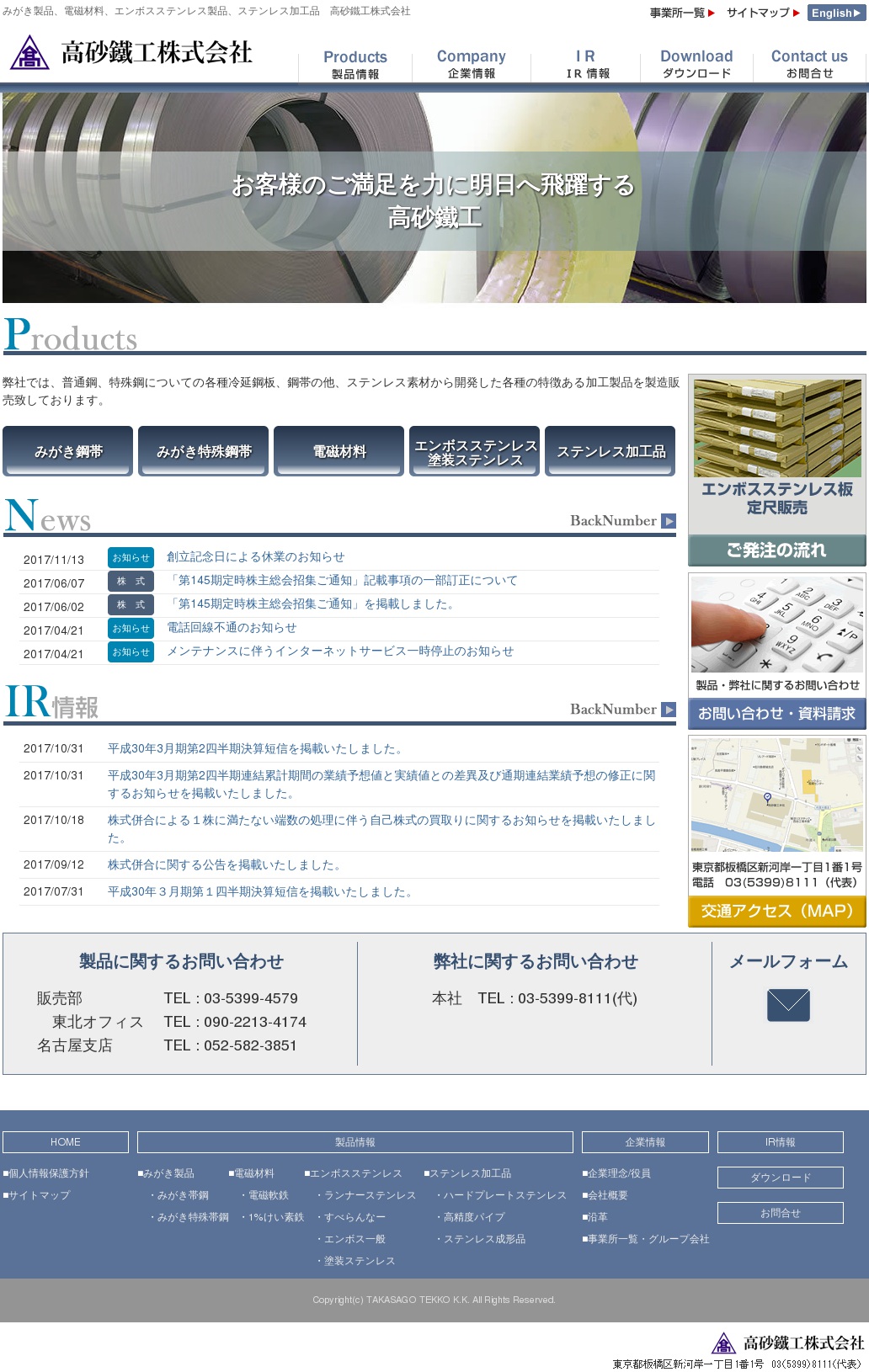Click the 株式 tag for 2017/06/07
The height and width of the screenshot is (1372, 869).
pyautogui.click(x=131, y=582)
